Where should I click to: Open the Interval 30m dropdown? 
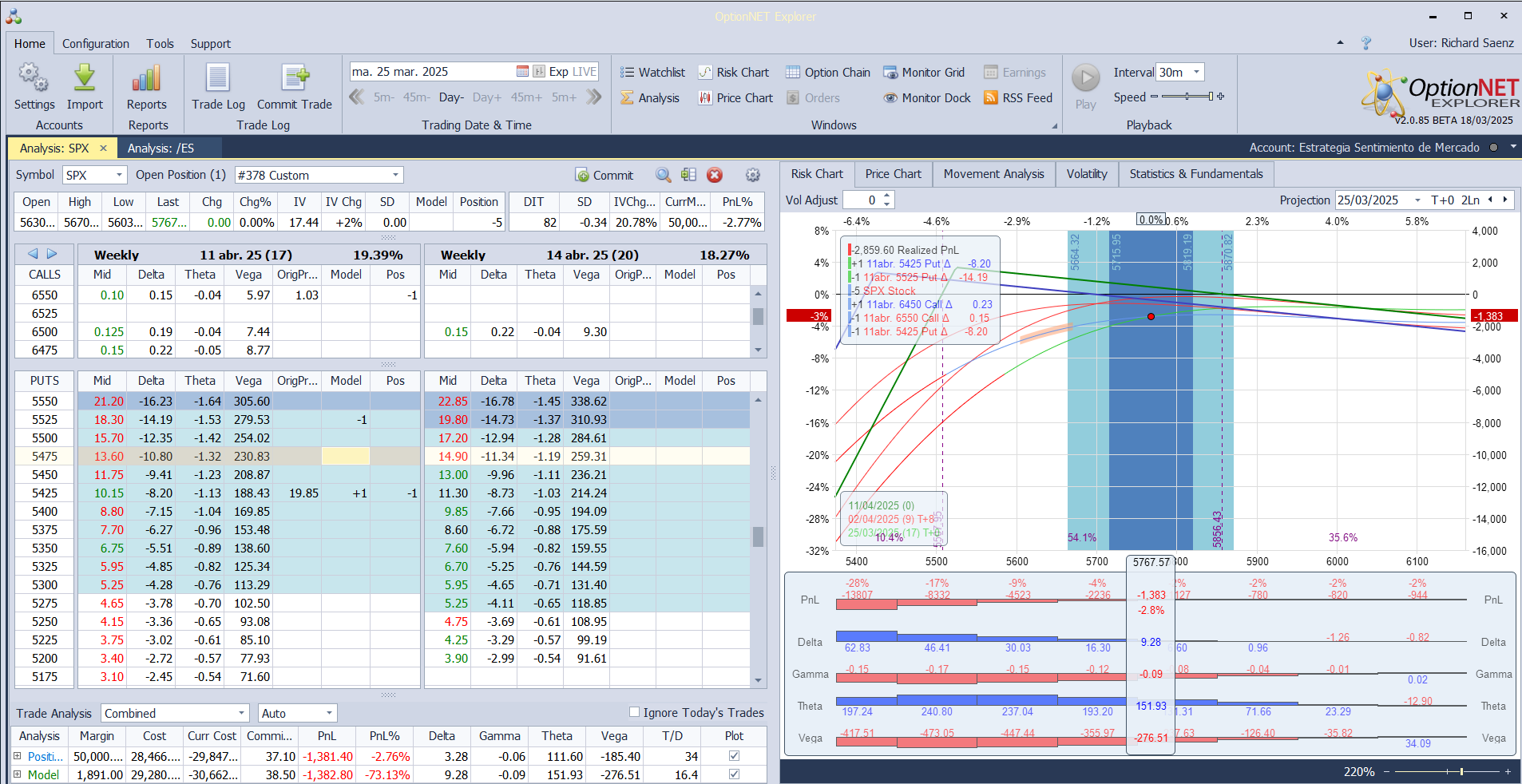tap(1196, 72)
